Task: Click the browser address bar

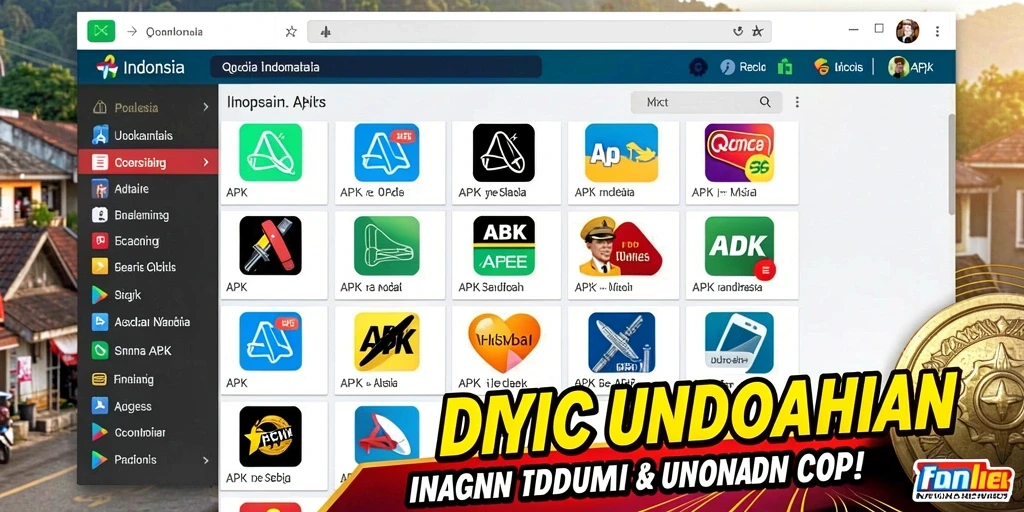Action: 539,31
